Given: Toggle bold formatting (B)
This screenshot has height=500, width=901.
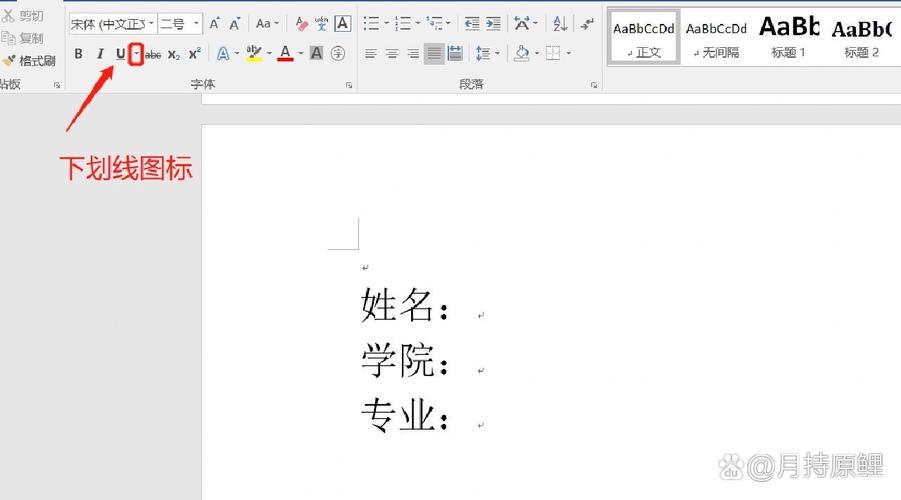Looking at the screenshot, I should coord(78,54).
